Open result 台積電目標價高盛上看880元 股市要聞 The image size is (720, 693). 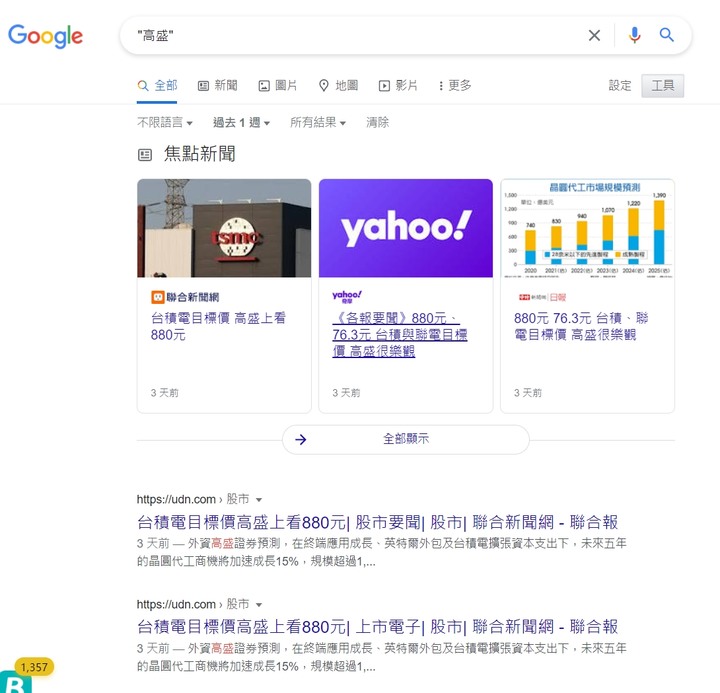coord(377,522)
